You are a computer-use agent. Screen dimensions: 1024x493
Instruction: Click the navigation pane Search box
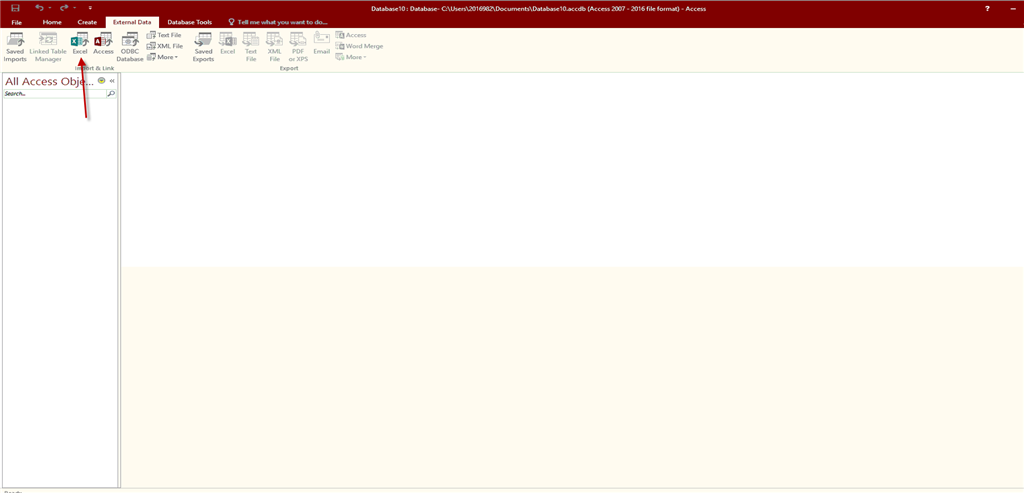pos(54,94)
